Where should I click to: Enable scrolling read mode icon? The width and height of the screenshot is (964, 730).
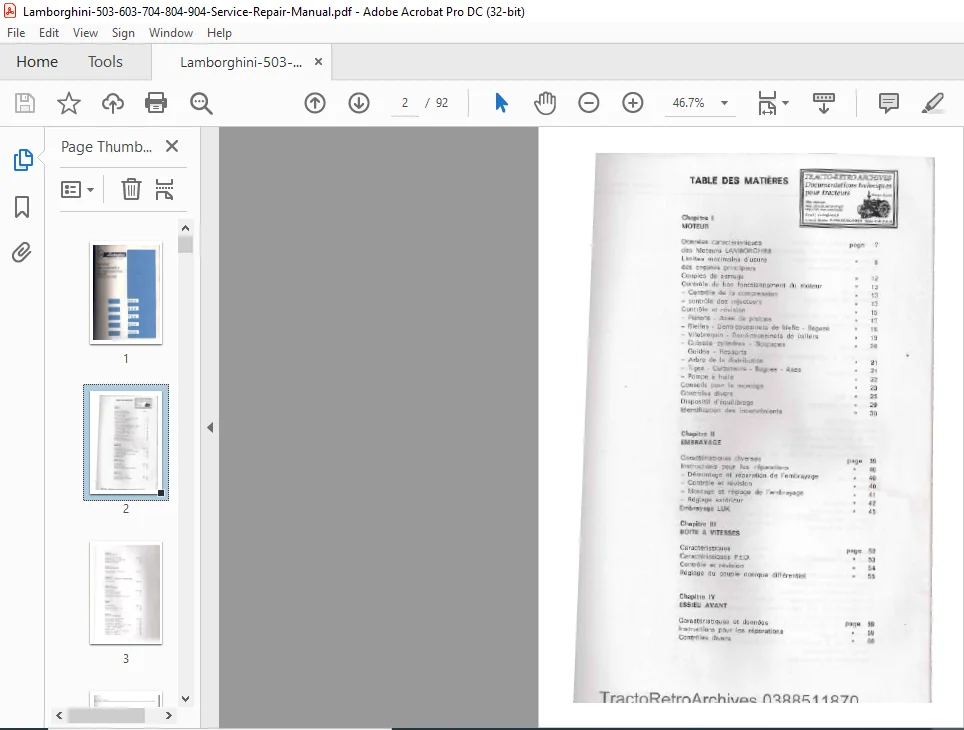823,103
